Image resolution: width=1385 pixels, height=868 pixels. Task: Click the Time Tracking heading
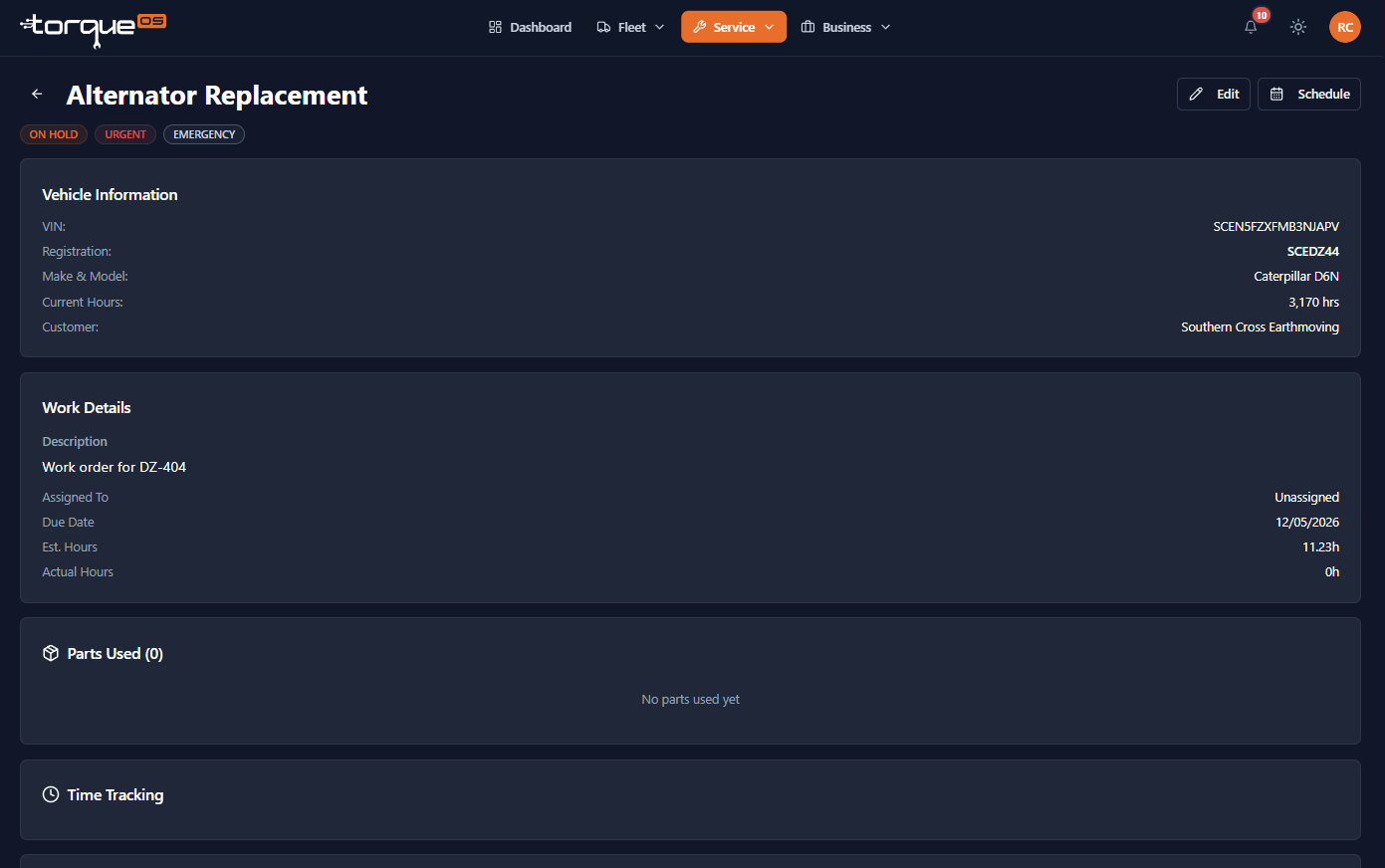[x=115, y=795]
